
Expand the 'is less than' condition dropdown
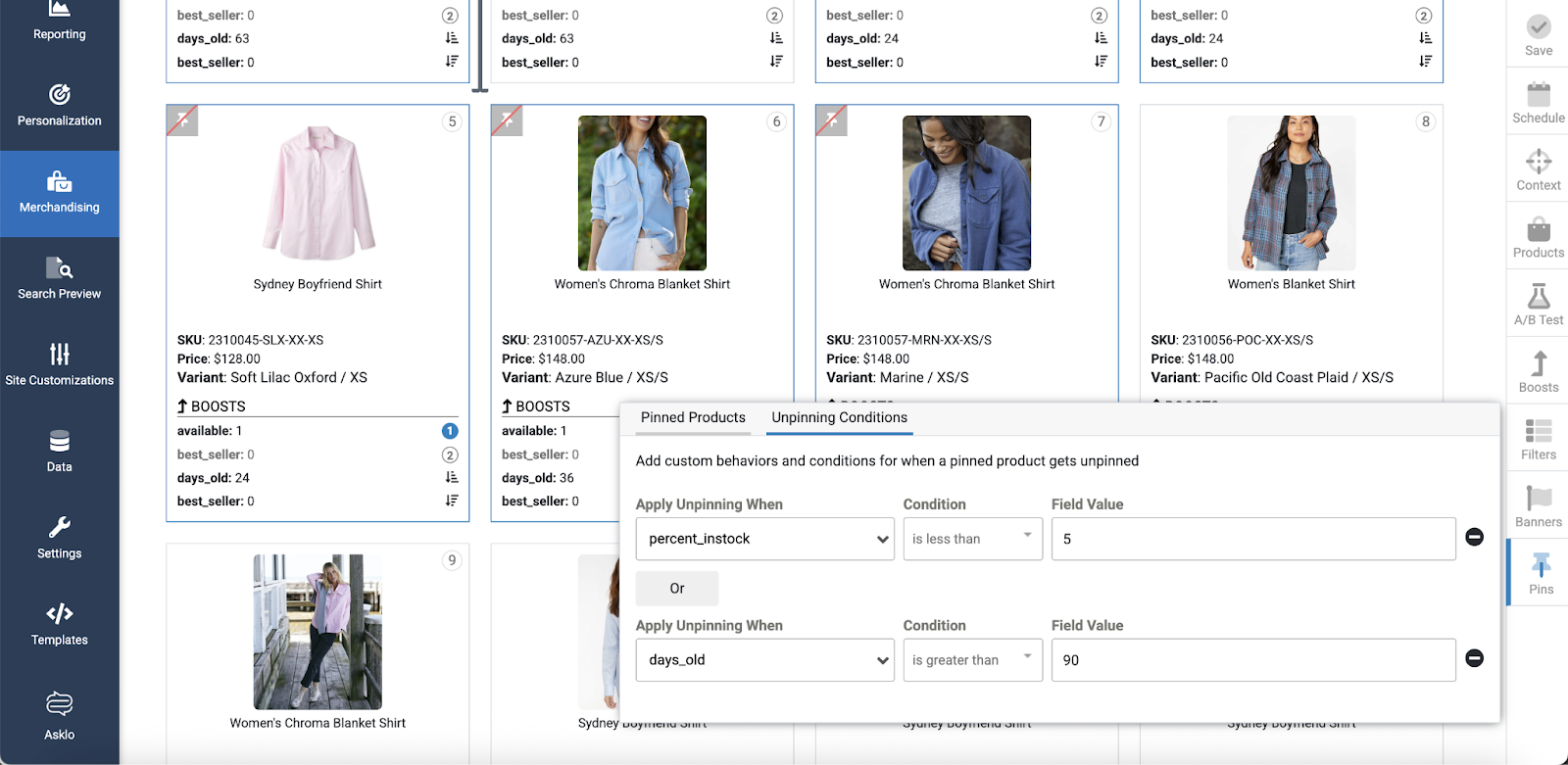coord(972,539)
